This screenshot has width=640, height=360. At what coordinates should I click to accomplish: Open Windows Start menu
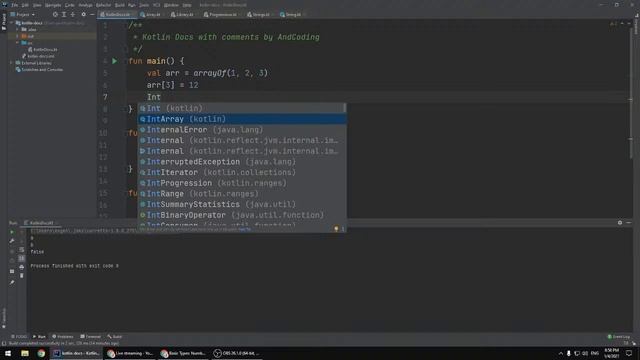pos(8,353)
